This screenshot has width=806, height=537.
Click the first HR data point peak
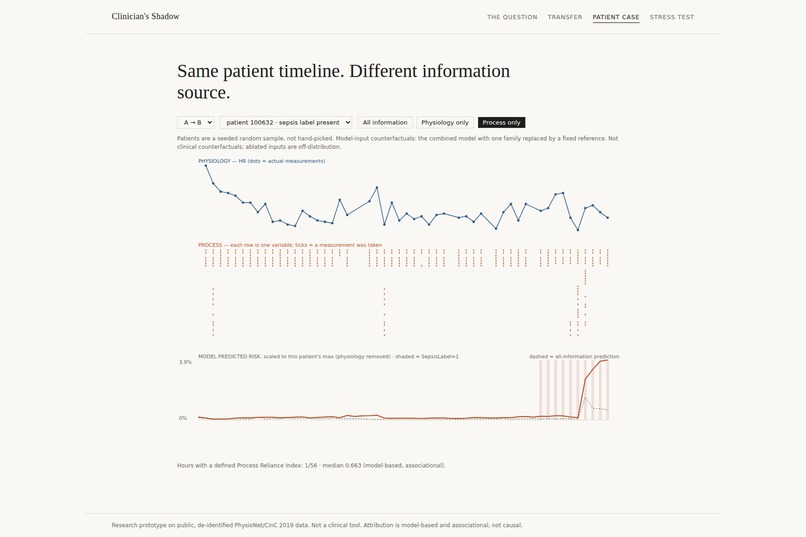(x=206, y=165)
